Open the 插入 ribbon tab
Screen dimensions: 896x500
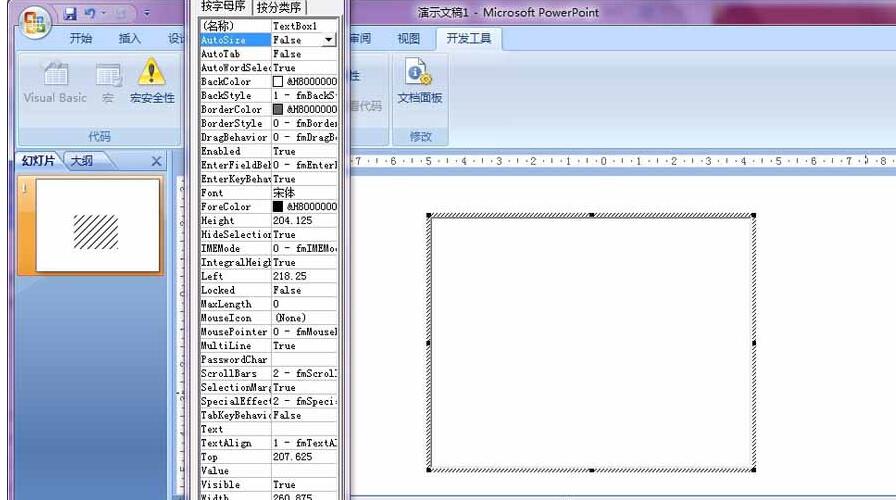(130, 39)
